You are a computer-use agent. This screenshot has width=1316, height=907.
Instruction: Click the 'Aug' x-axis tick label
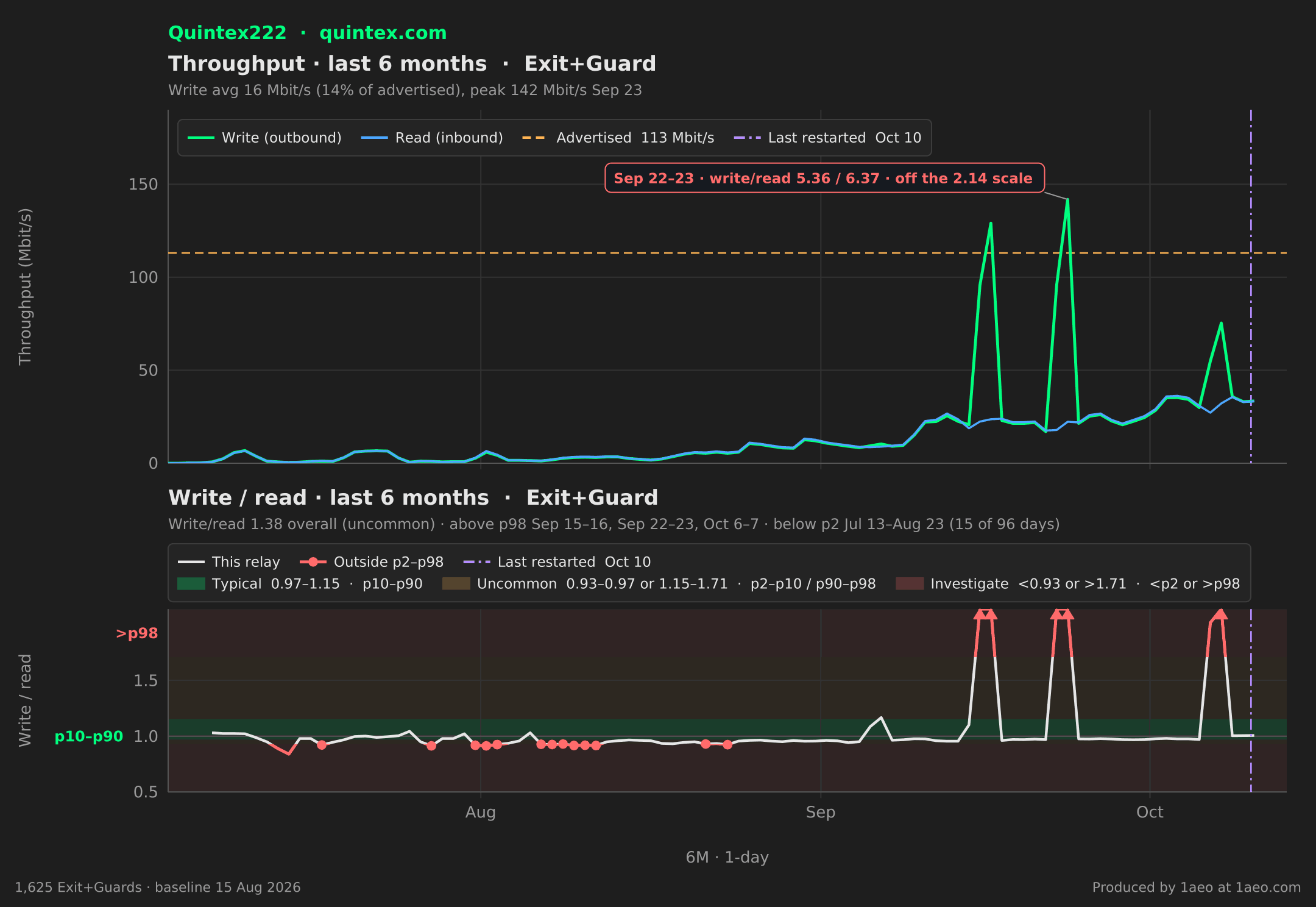point(481,813)
